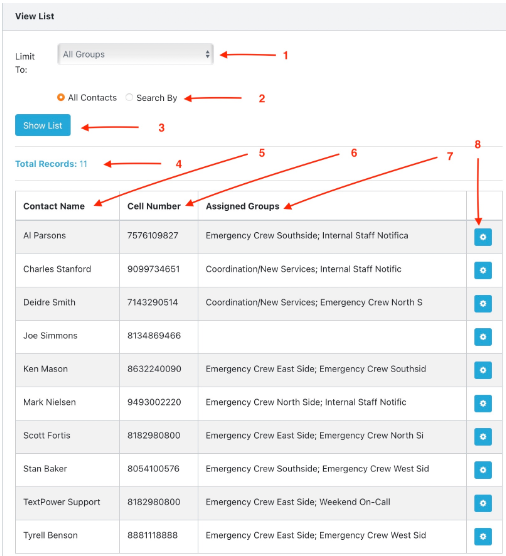This screenshot has width=506, height=556.
Task: Select the All Contacts radio button
Action: pyautogui.click(x=61, y=97)
